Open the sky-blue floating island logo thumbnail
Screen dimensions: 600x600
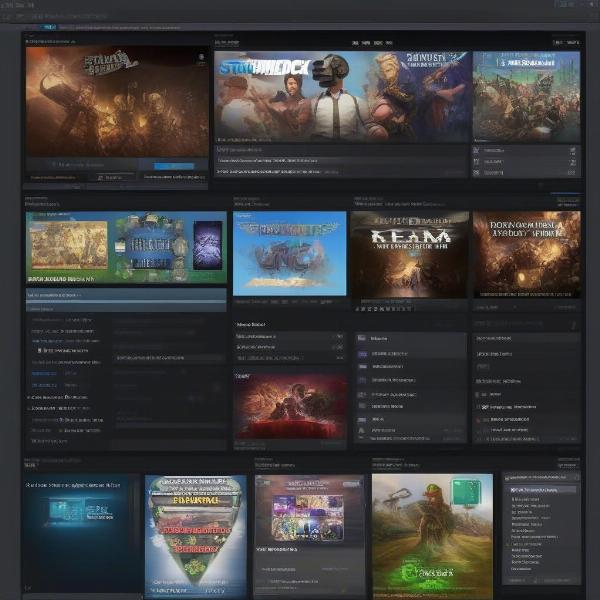click(290, 254)
